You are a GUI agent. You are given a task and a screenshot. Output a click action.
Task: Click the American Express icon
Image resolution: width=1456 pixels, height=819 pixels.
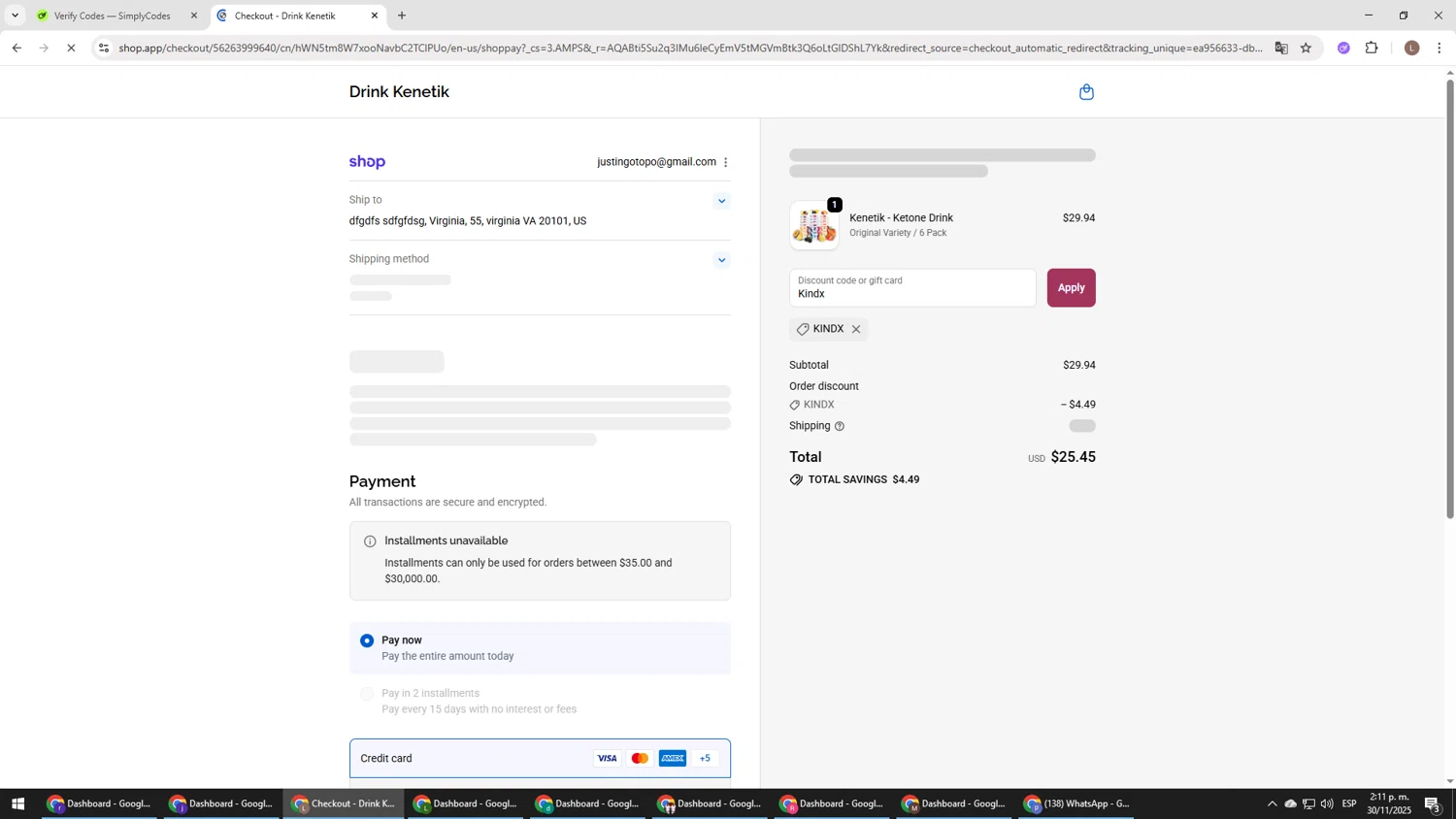[673, 759]
